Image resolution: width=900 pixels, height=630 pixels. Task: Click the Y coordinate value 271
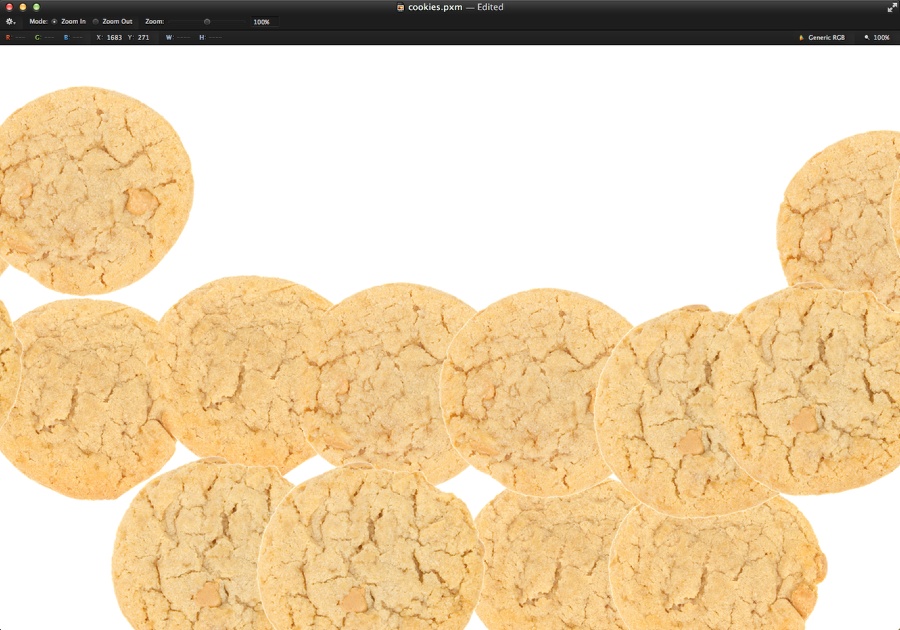tap(143, 37)
